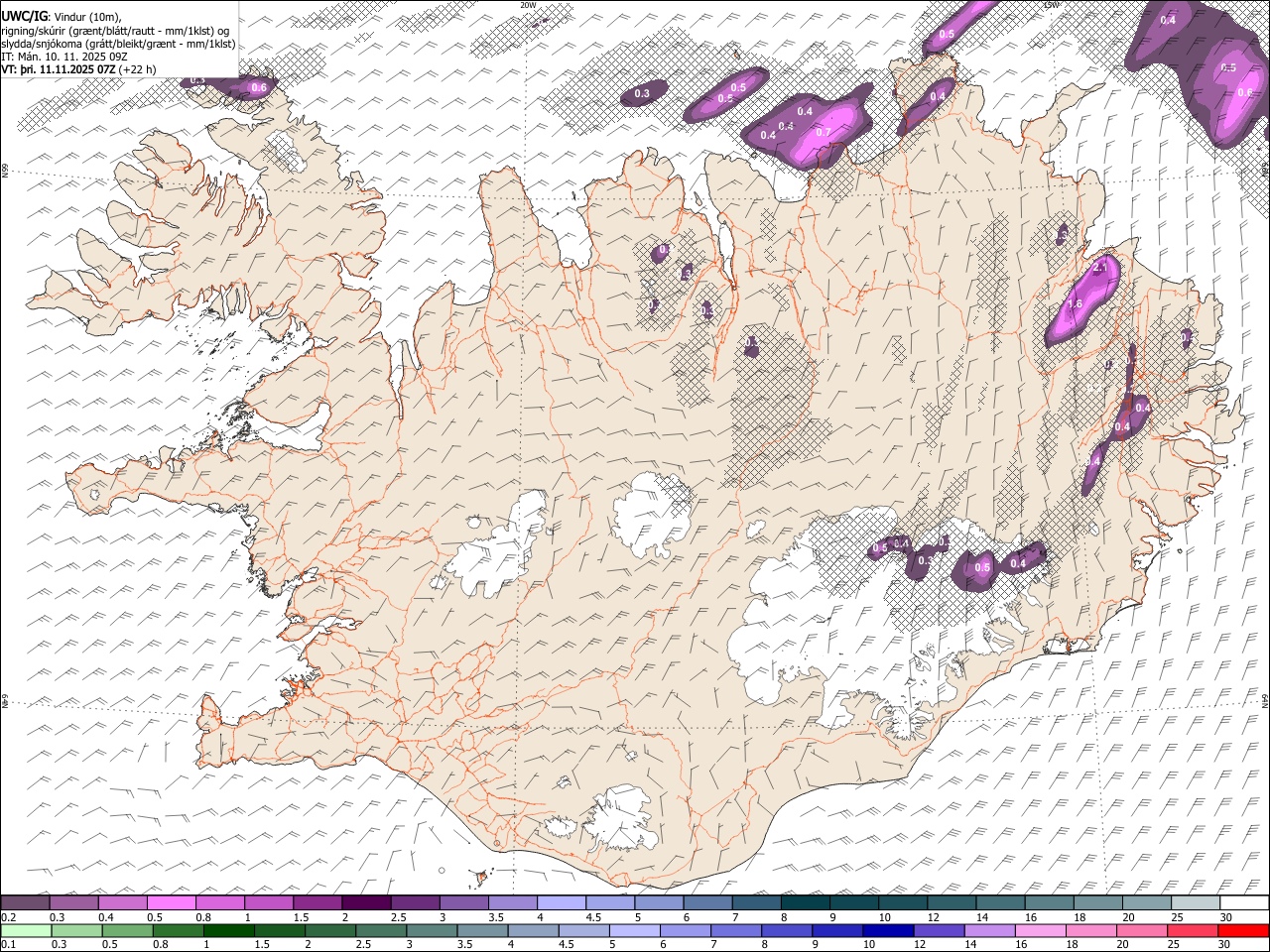Click the '0.7' snowfall value on the map
1270x952 pixels.
tap(823, 132)
